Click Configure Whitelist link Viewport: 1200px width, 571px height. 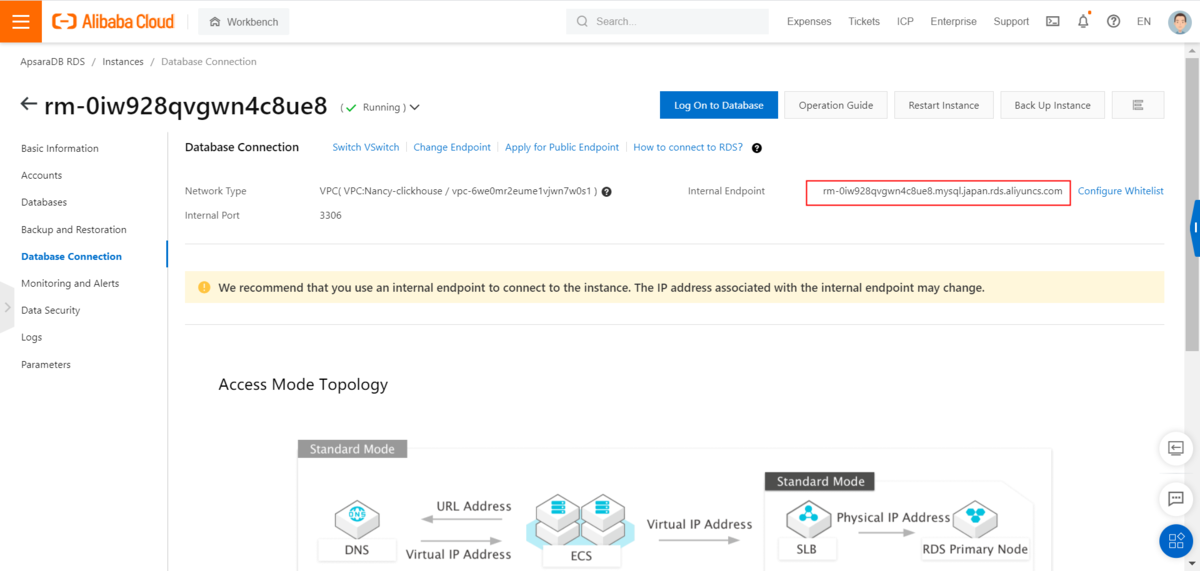1120,190
